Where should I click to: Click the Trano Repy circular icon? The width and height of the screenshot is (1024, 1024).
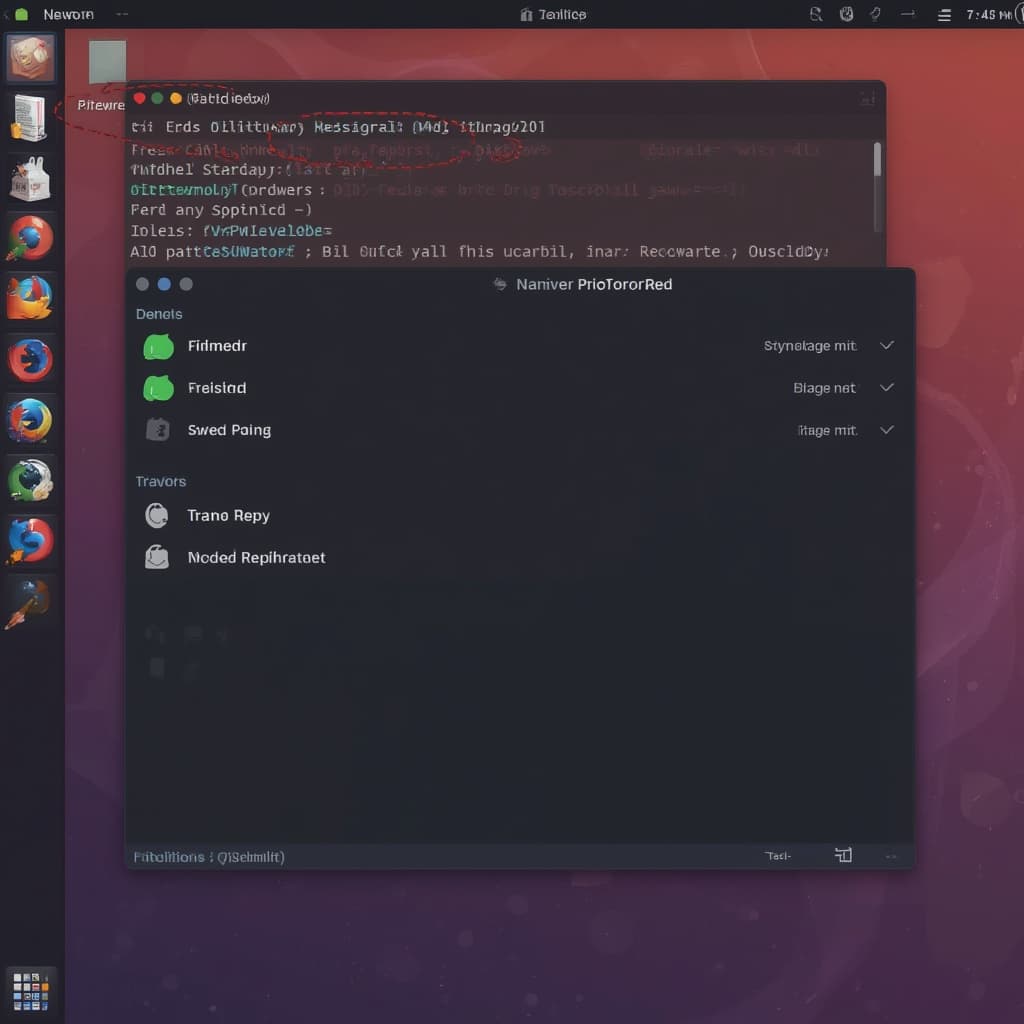point(157,516)
